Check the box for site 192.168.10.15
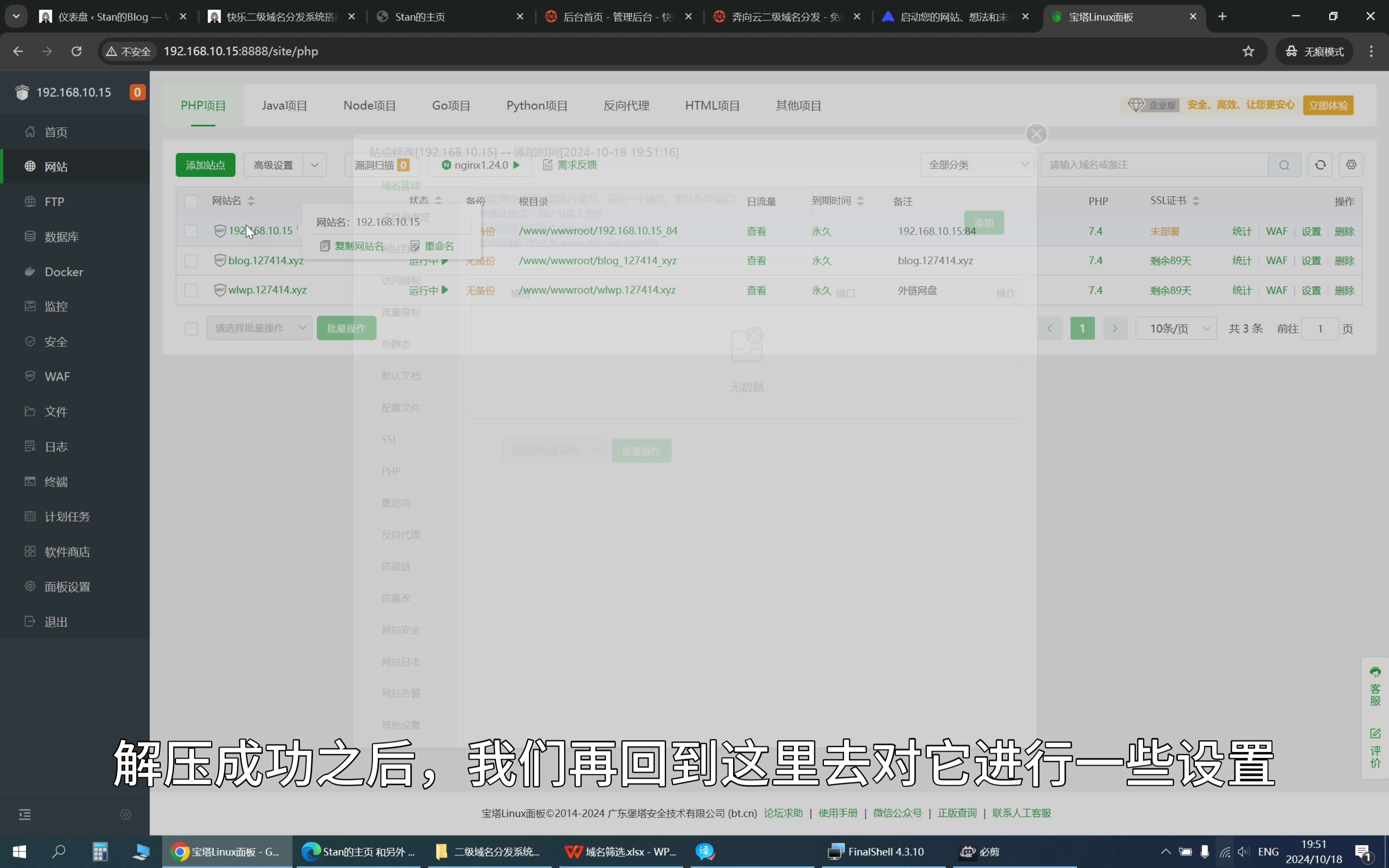Viewport: 1389px width, 868px height. pos(191,231)
